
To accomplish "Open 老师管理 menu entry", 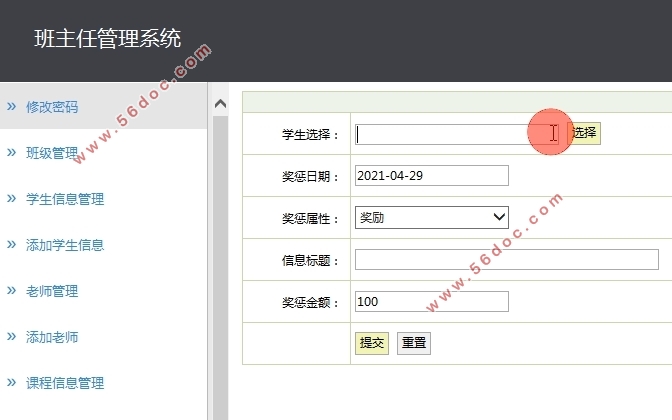I will [x=52, y=292].
